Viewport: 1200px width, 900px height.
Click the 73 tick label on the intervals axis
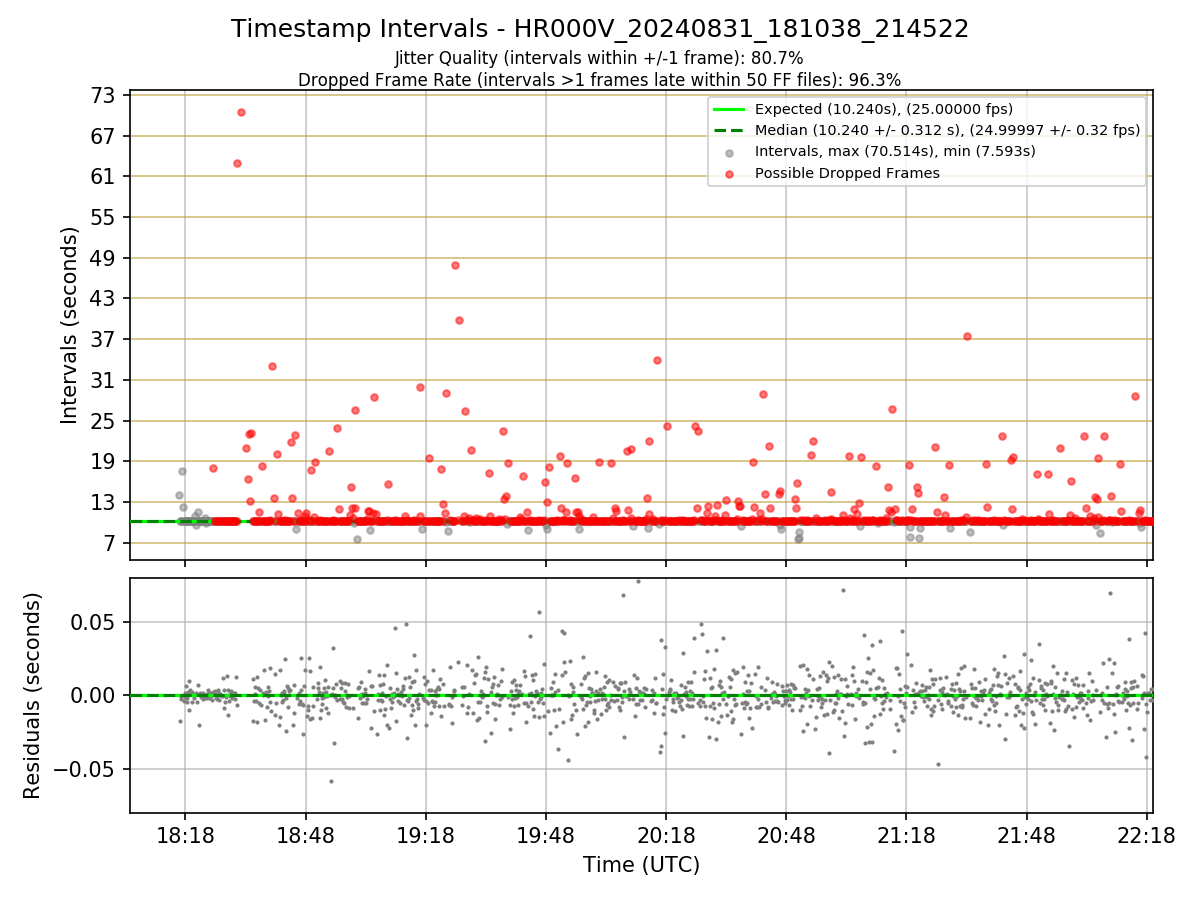(x=104, y=95)
